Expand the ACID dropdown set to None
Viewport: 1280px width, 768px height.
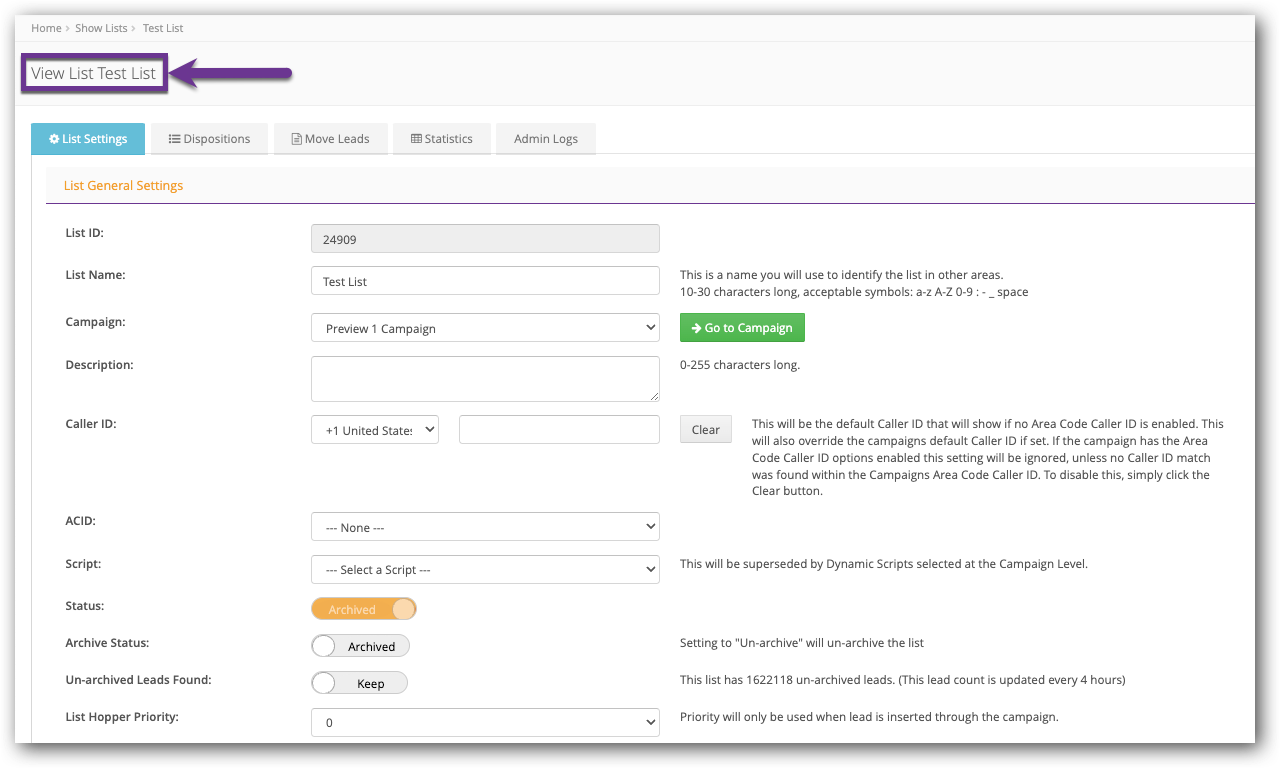[485, 526]
